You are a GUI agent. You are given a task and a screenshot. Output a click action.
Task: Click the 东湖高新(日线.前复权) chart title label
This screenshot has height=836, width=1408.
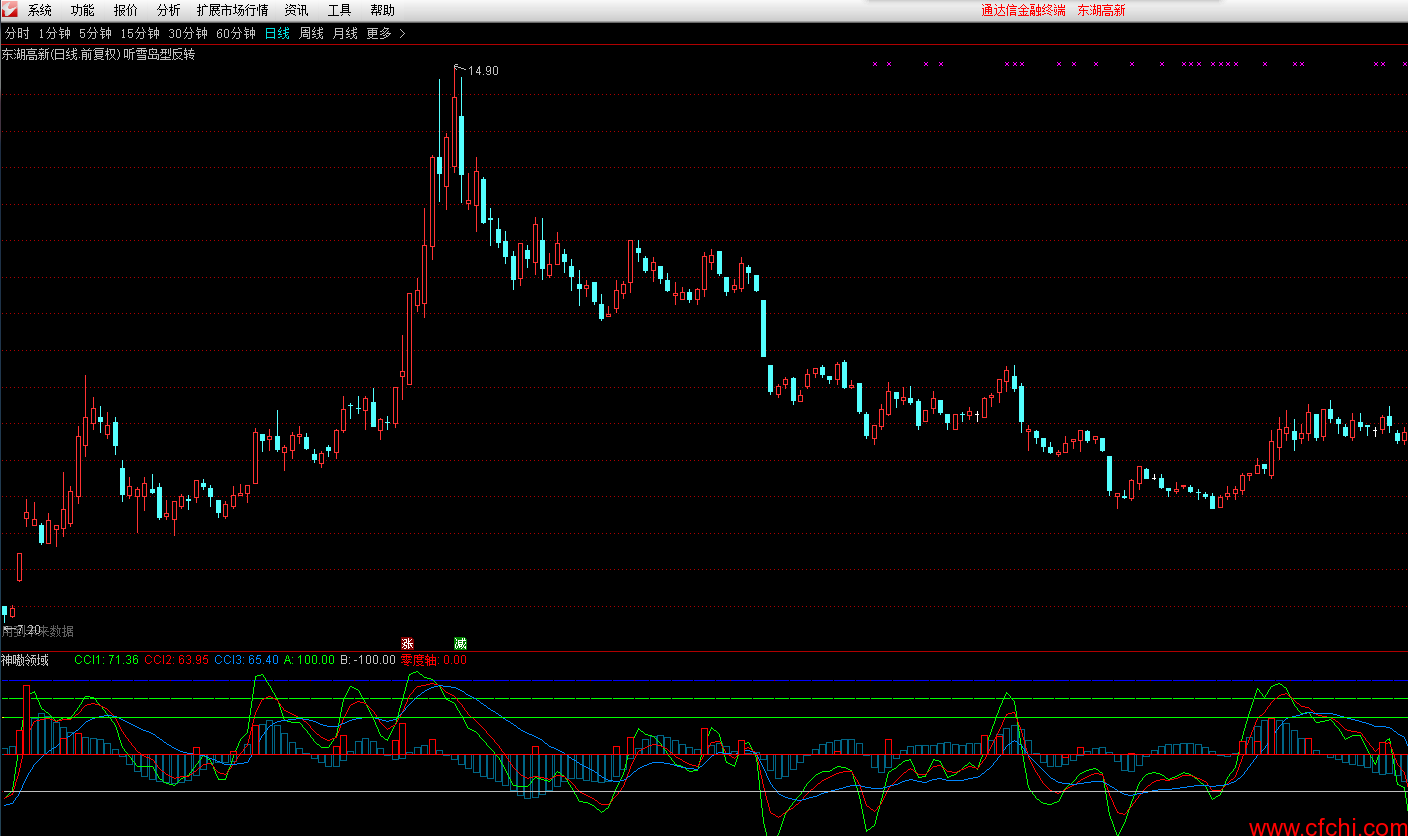click(x=60, y=54)
